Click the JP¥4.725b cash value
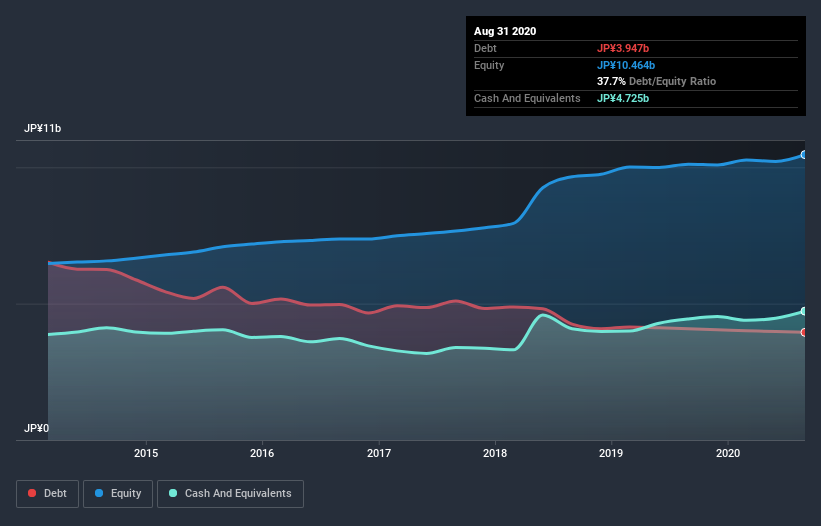 [623, 98]
